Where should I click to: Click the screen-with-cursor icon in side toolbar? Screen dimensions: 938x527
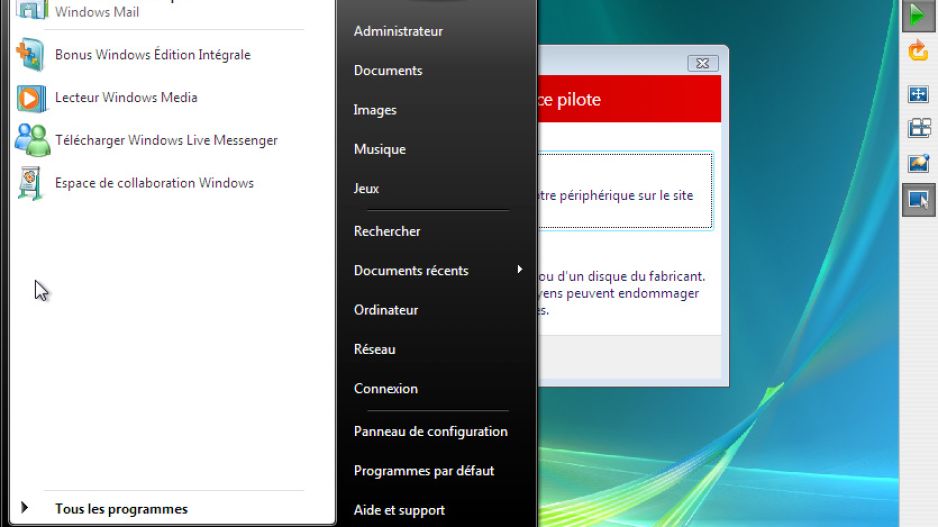(918, 199)
